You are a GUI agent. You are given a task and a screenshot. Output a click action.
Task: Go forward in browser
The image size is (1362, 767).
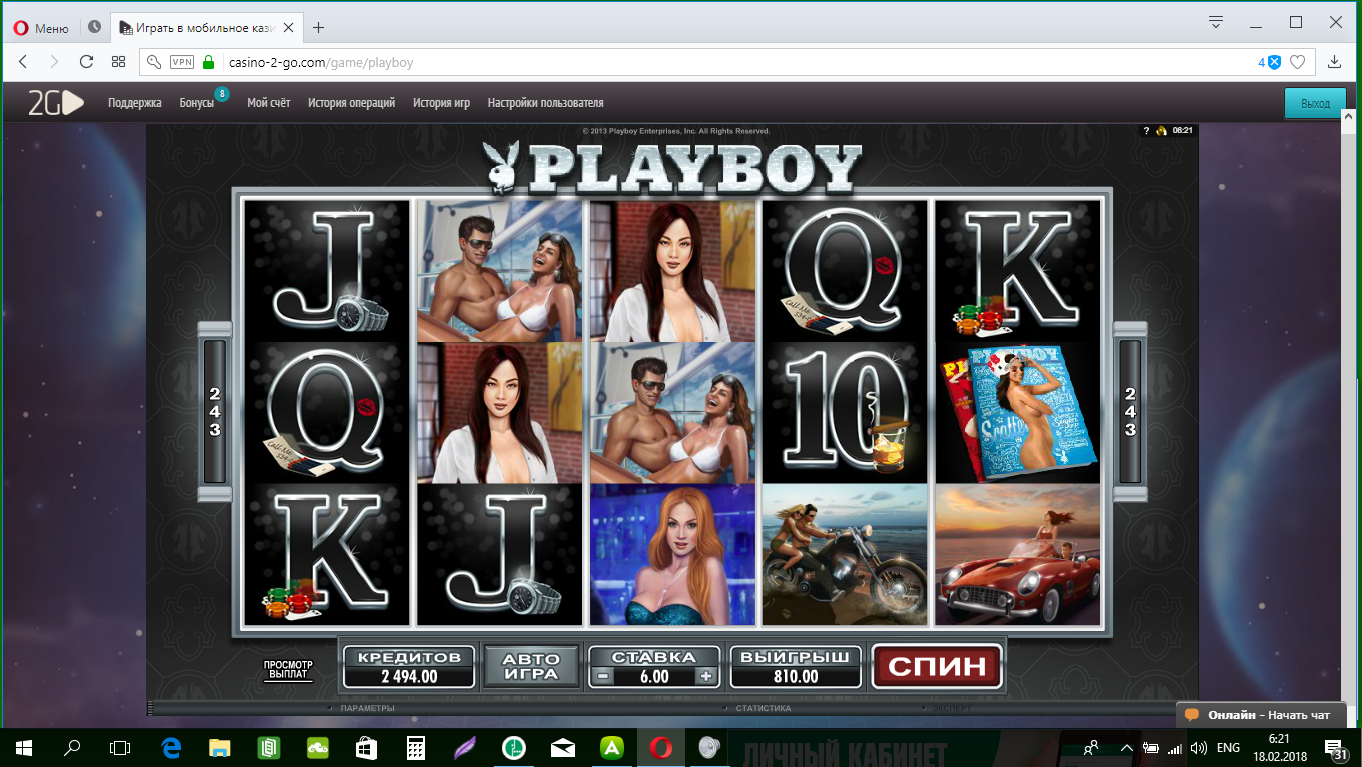click(54, 62)
